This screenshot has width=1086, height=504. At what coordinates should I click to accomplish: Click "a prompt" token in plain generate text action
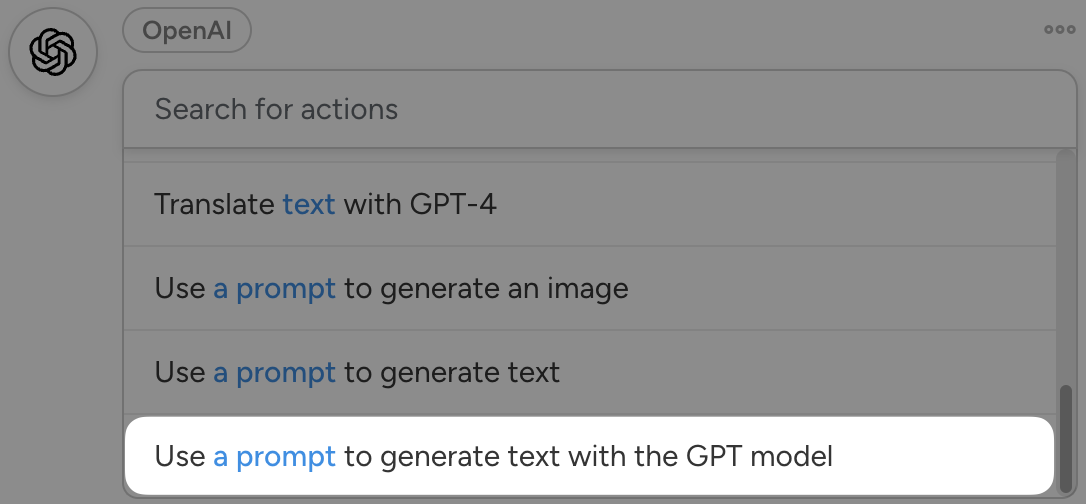(x=275, y=373)
